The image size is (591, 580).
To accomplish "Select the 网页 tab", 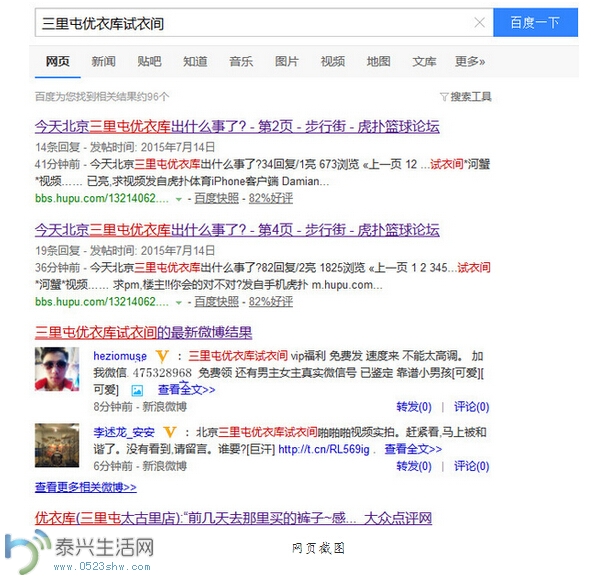I will 58,61.
